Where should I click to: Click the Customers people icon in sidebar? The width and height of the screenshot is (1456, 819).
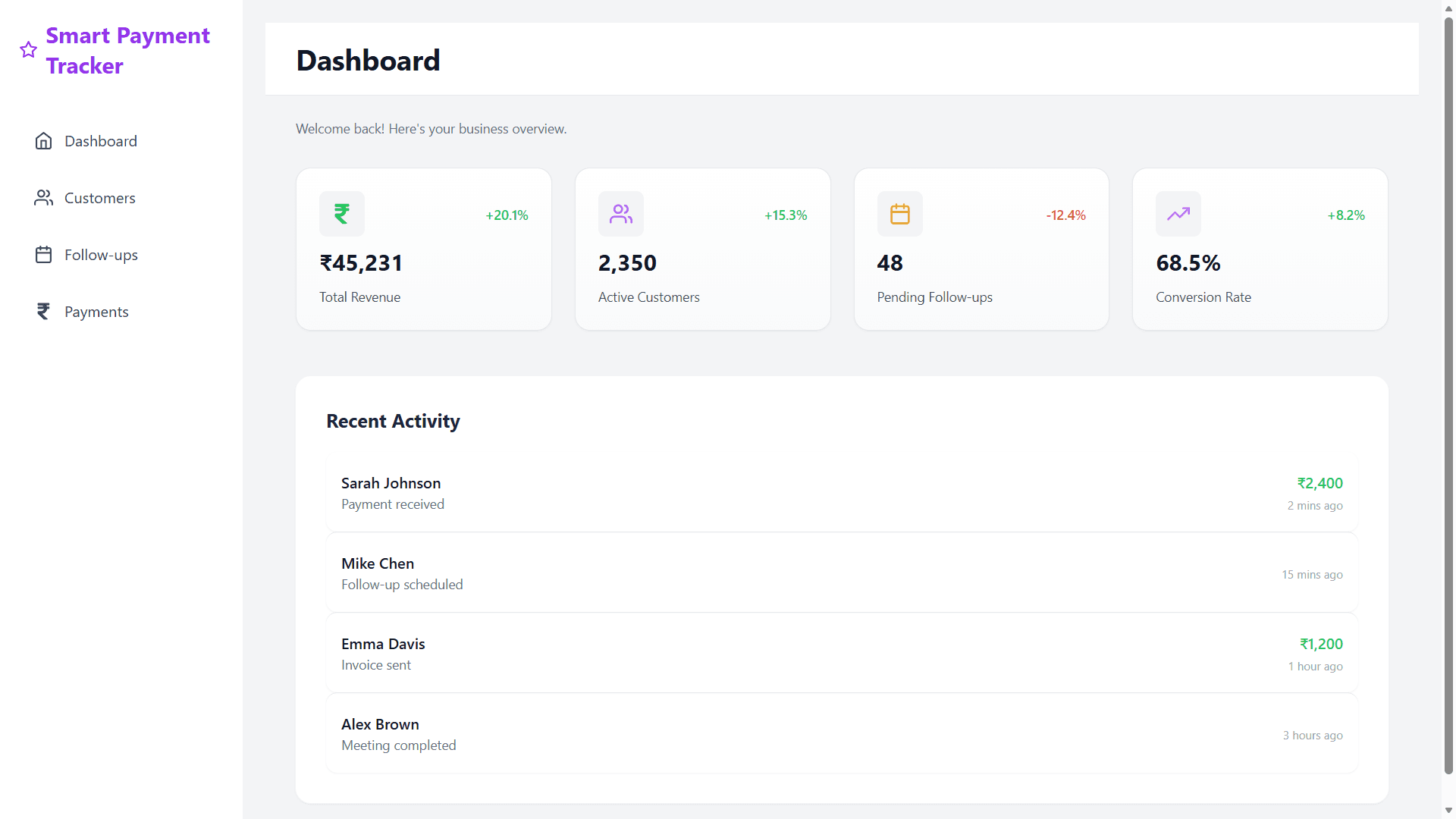coord(43,198)
